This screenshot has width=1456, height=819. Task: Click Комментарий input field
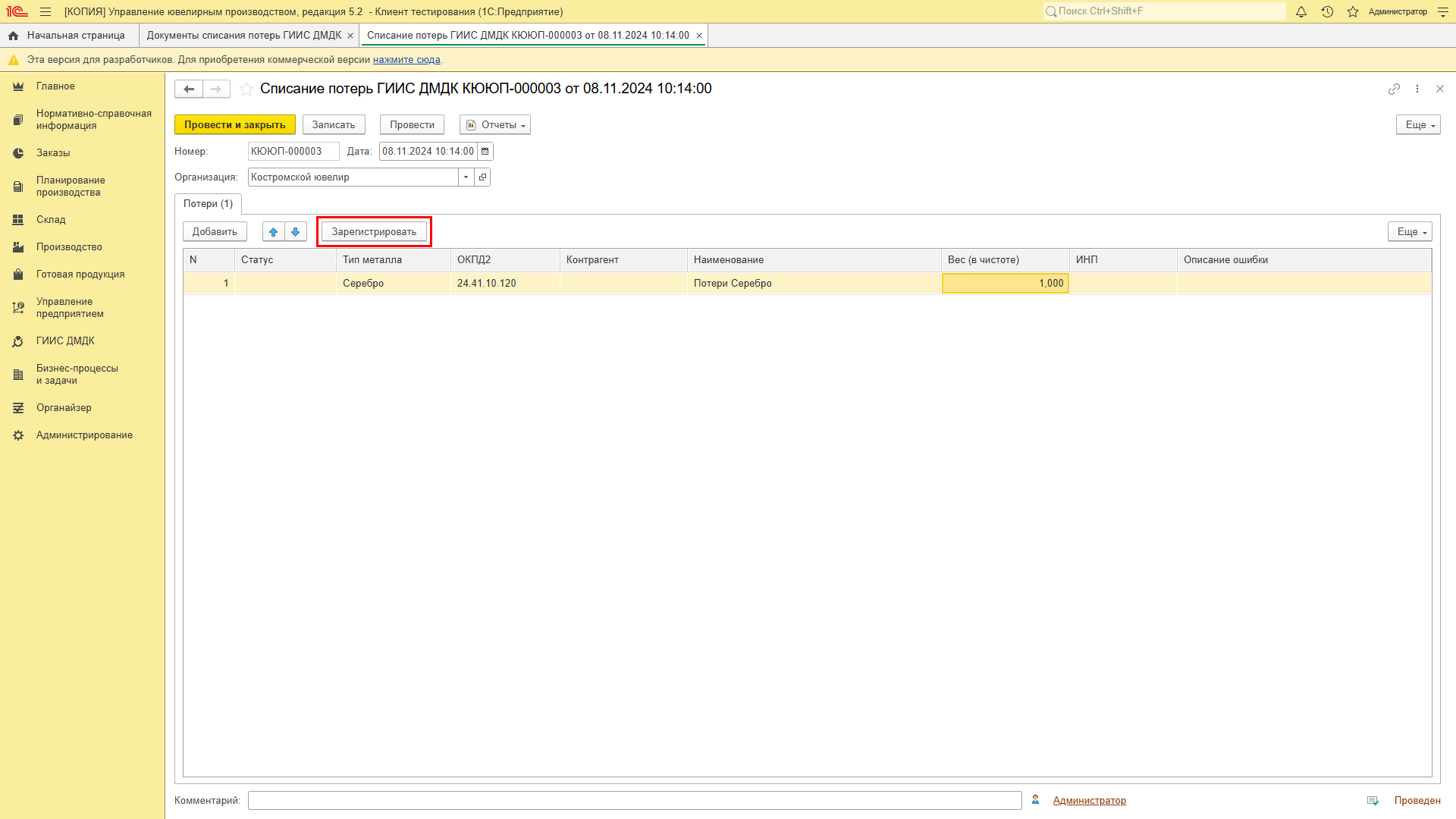(x=635, y=801)
